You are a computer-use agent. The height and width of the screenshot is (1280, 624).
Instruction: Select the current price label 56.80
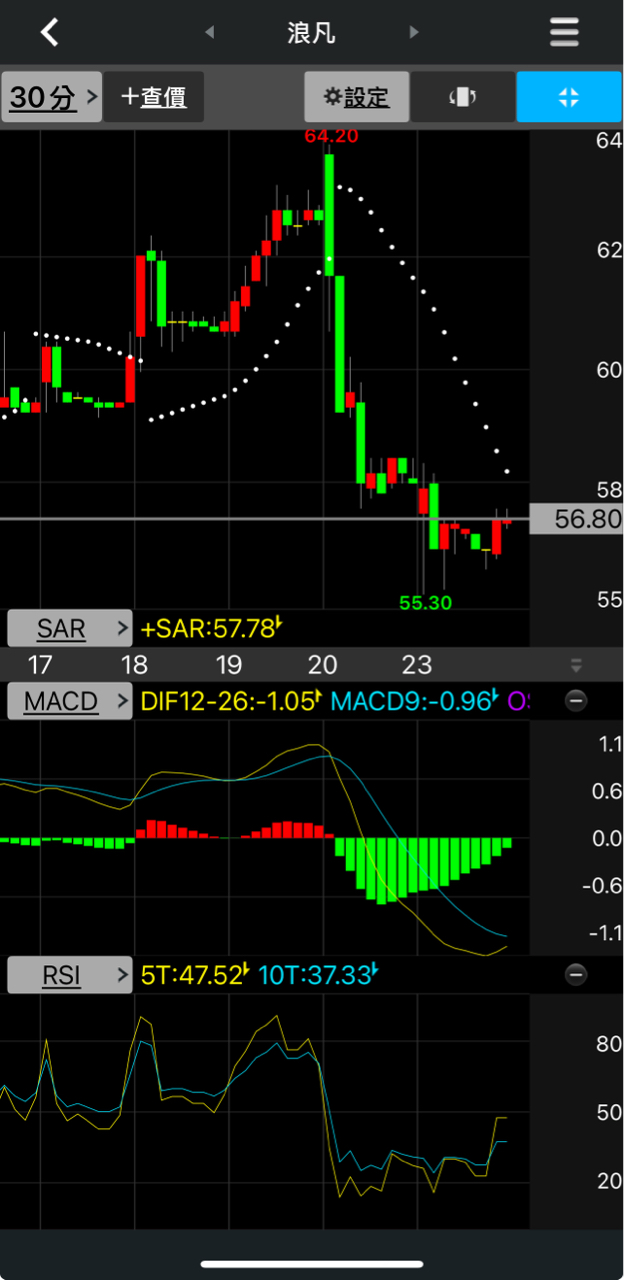576,518
